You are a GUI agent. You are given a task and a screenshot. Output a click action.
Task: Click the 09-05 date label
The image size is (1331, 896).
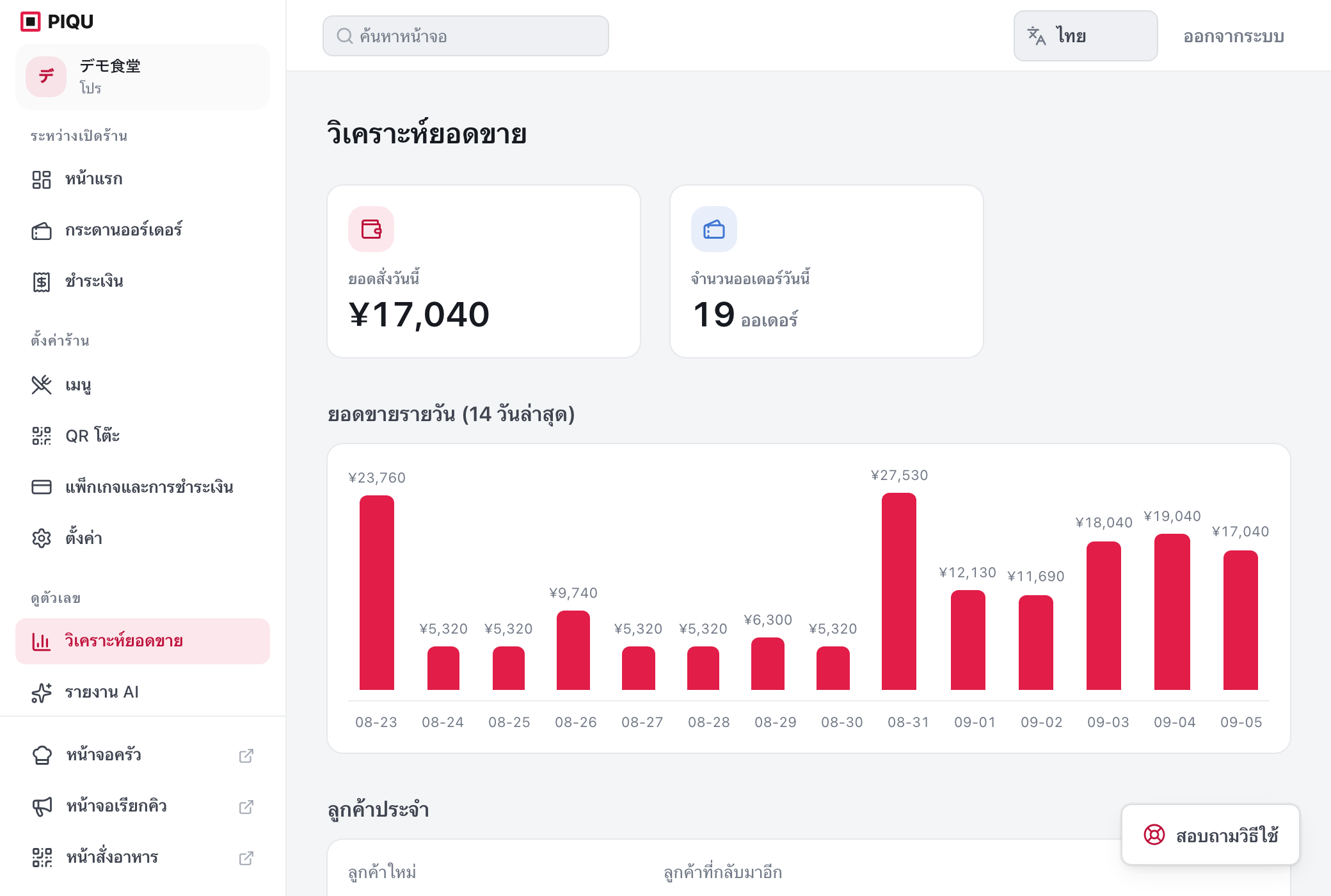pyautogui.click(x=1241, y=723)
